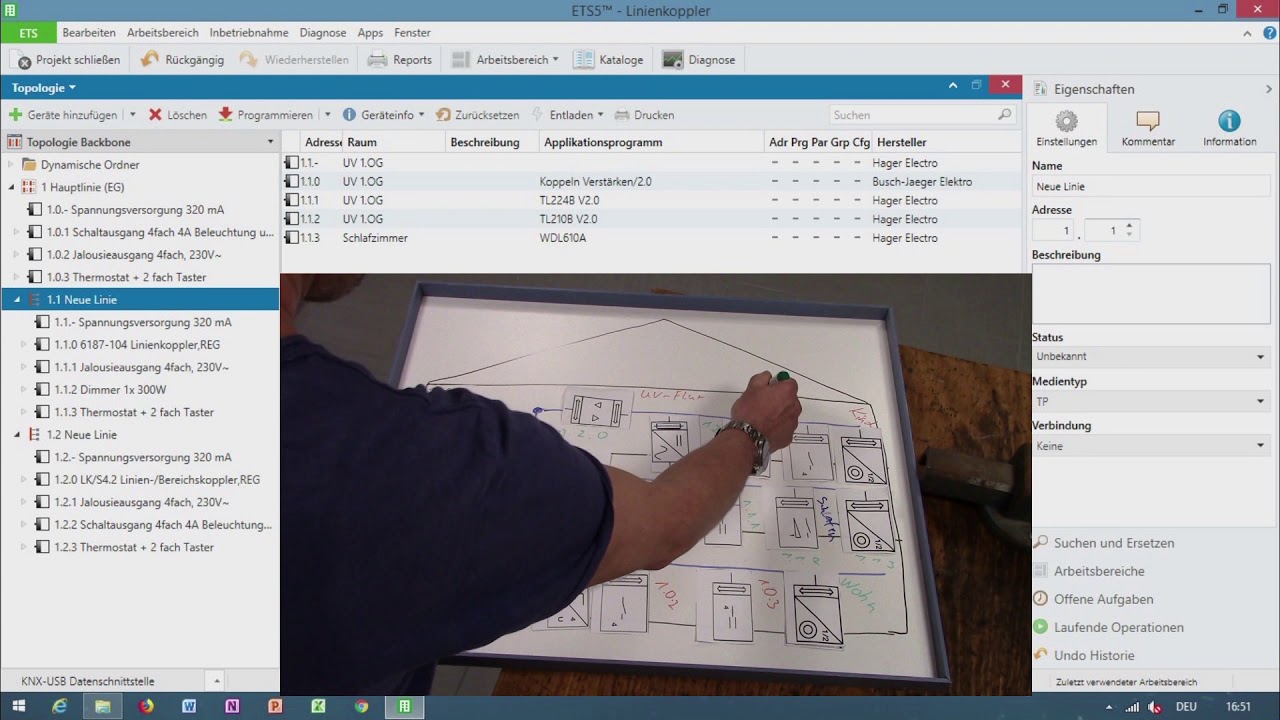The image size is (1280, 720).
Task: Open the Kommentar tab in Eigenschaften
Action: [x=1148, y=129]
